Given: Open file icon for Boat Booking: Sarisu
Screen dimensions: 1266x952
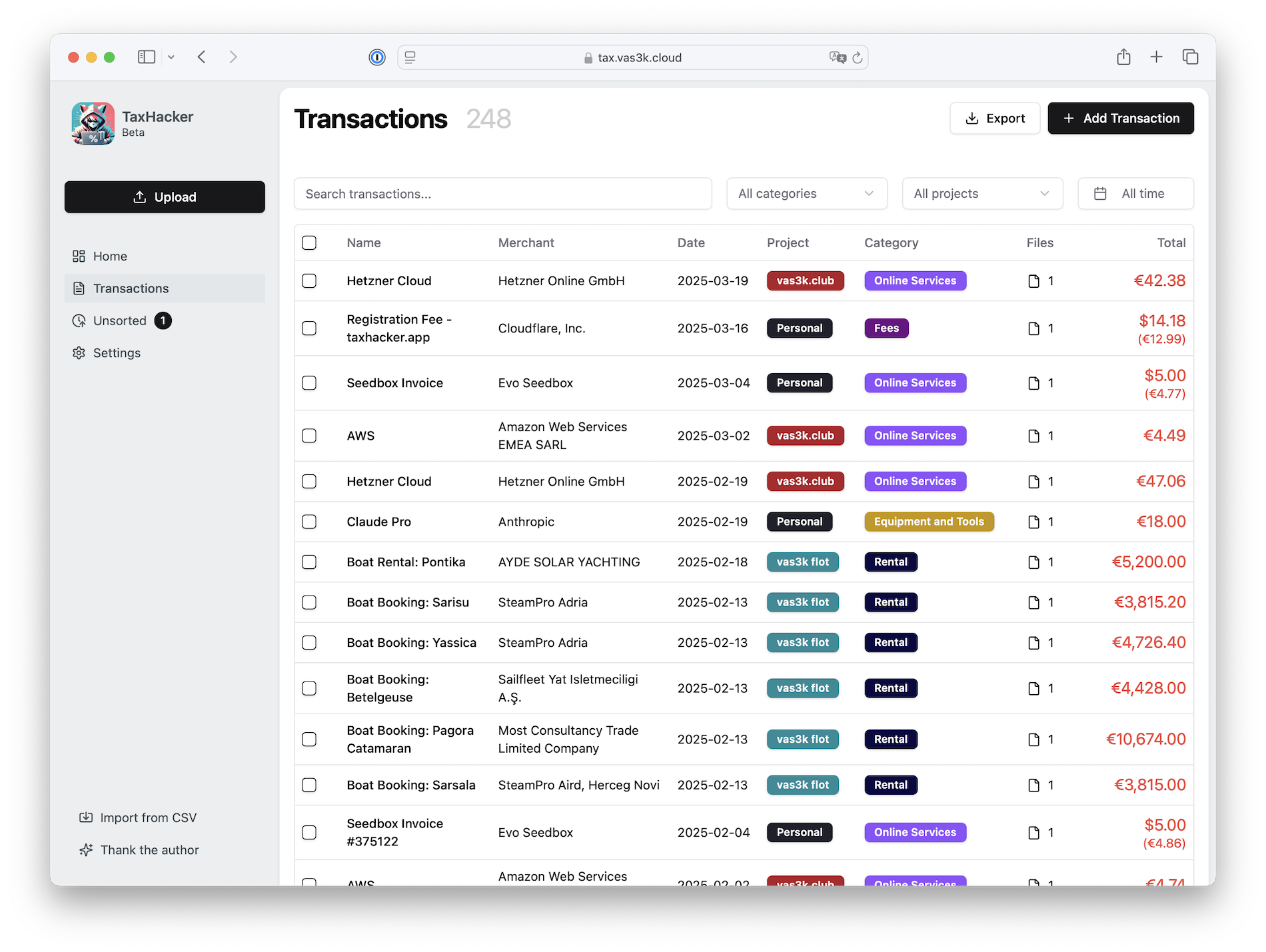Looking at the screenshot, I should pos(1034,602).
